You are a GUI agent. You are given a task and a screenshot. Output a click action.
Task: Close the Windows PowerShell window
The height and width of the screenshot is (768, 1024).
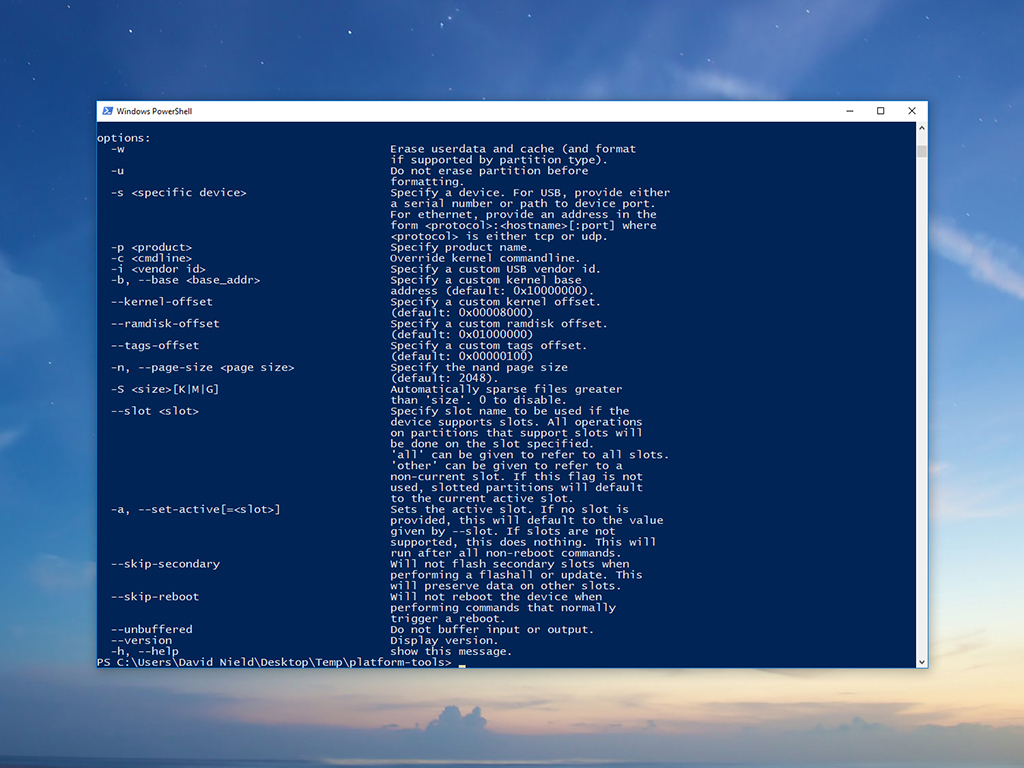(912, 111)
